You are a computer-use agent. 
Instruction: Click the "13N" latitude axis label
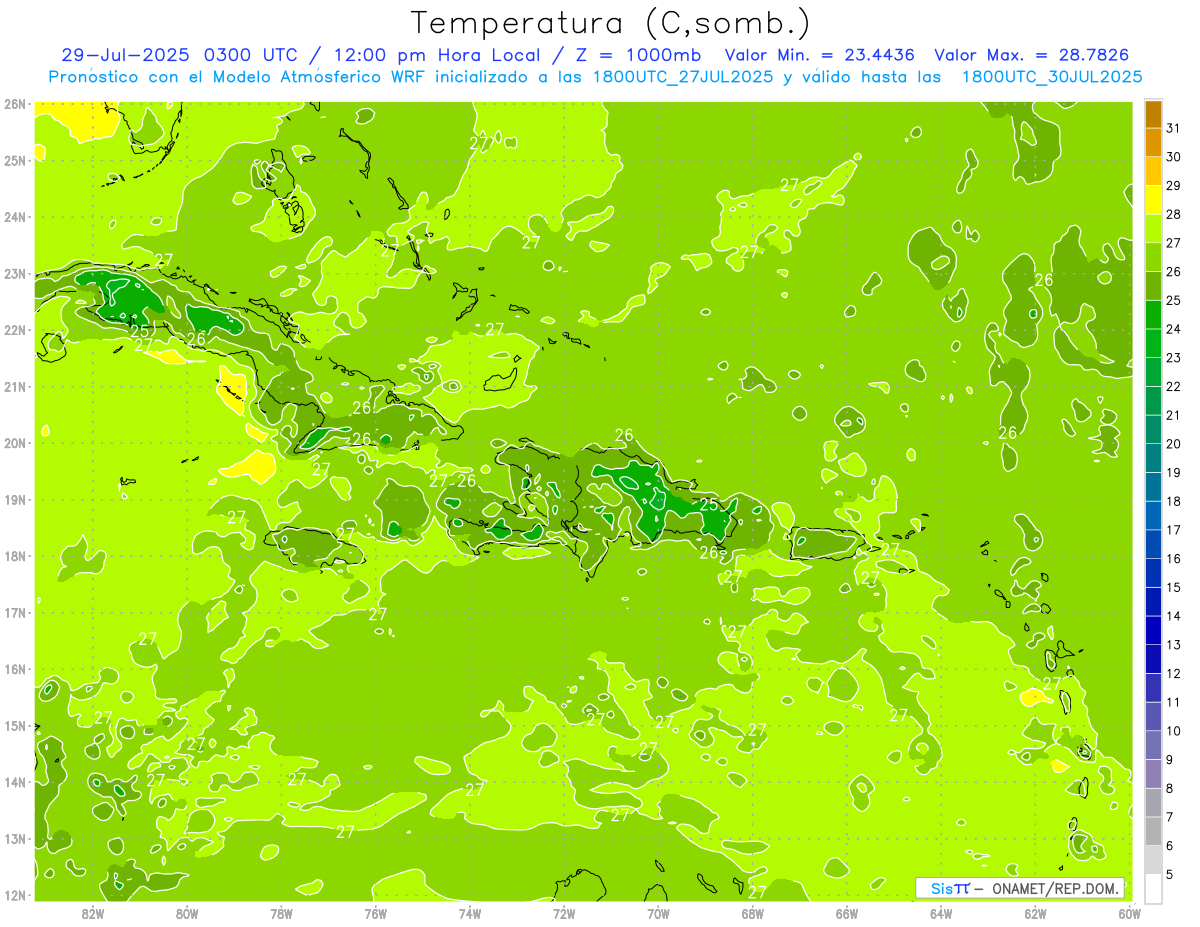[x=14, y=839]
